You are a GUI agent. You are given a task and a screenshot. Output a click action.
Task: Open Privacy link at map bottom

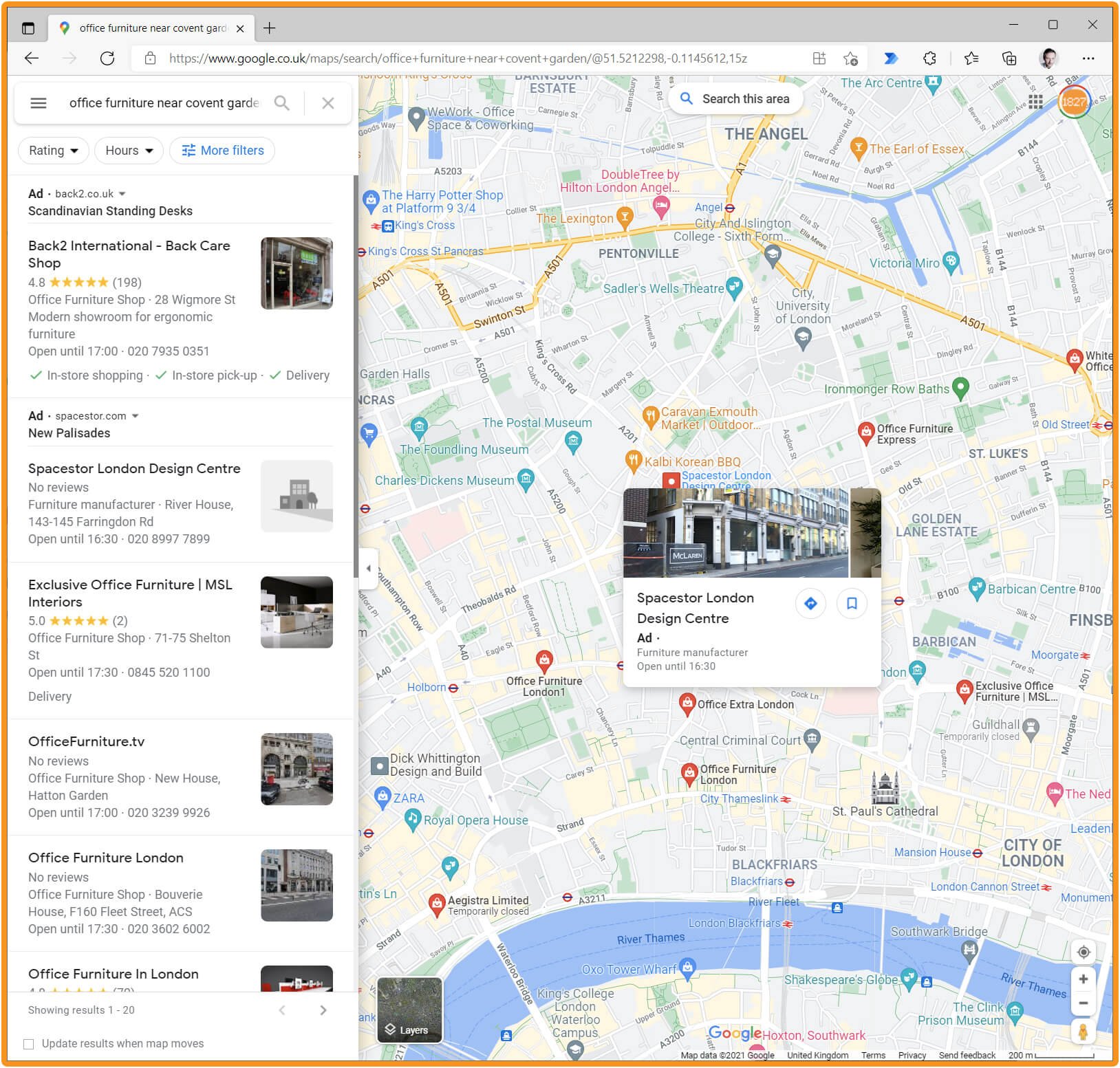pyautogui.click(x=912, y=1056)
